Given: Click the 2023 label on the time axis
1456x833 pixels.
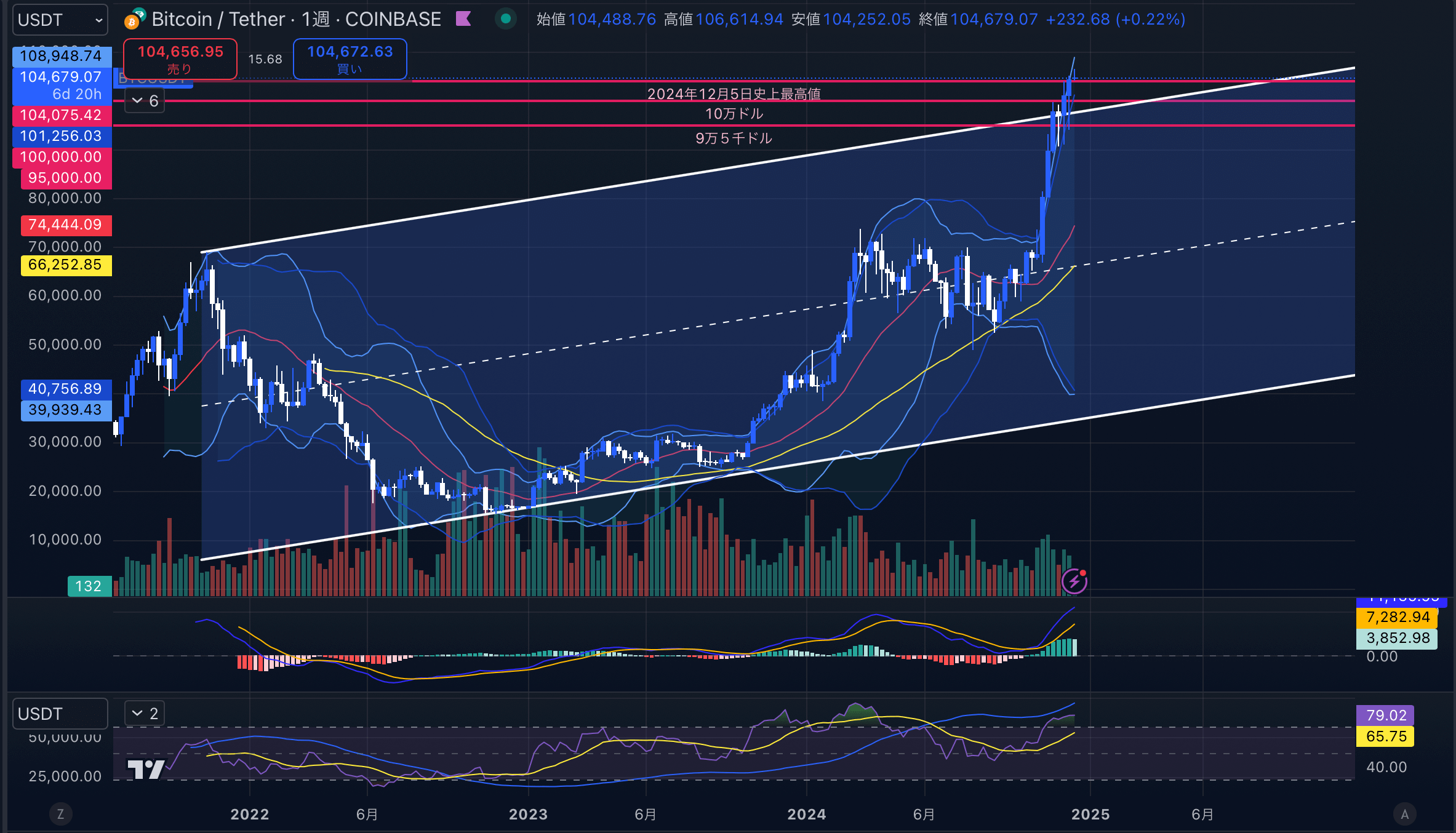Looking at the screenshot, I should click(x=528, y=815).
